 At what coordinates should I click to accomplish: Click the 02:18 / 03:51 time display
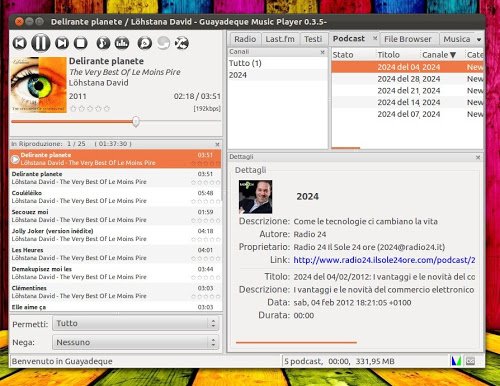coord(197,96)
